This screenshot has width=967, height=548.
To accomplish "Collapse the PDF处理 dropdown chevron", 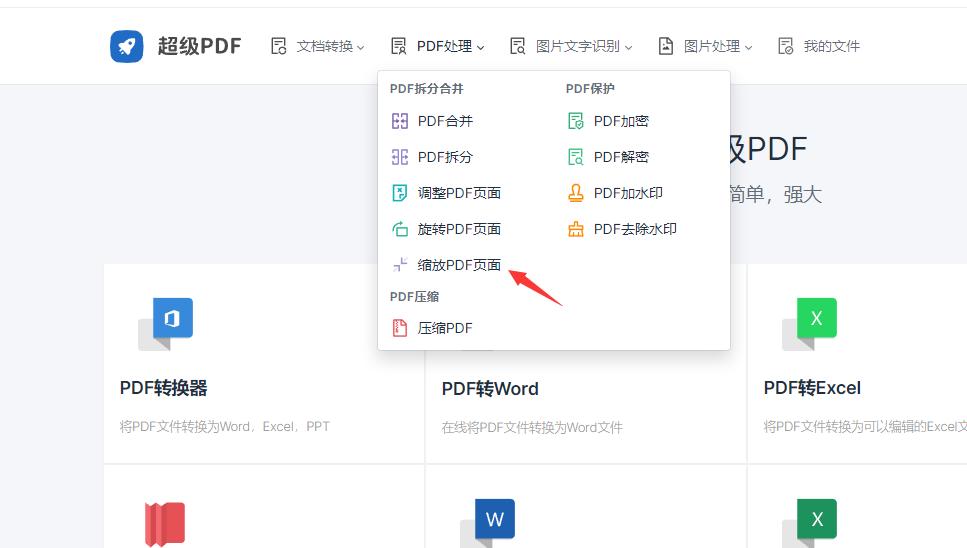I will 481,47.
